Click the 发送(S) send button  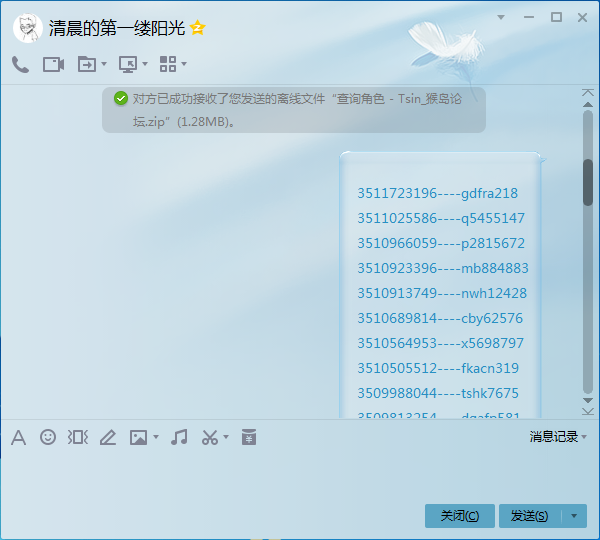530,516
